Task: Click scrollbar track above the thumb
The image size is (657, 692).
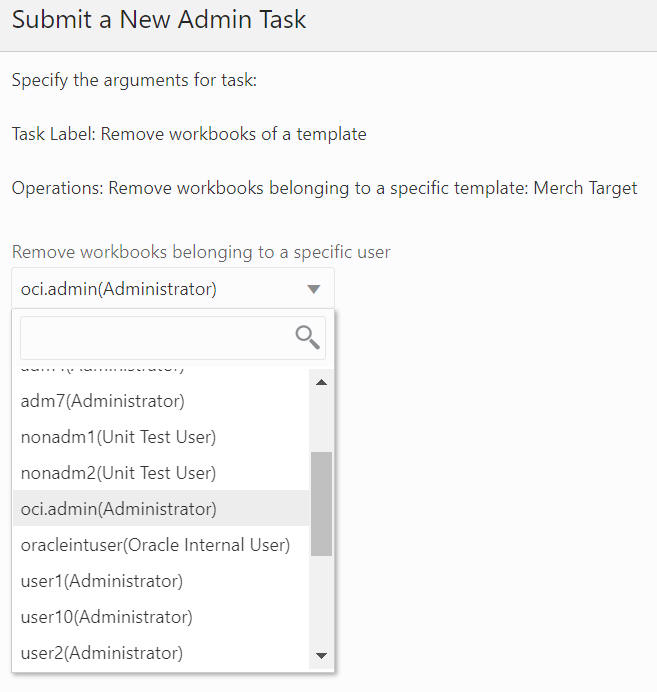Action: (x=322, y=422)
